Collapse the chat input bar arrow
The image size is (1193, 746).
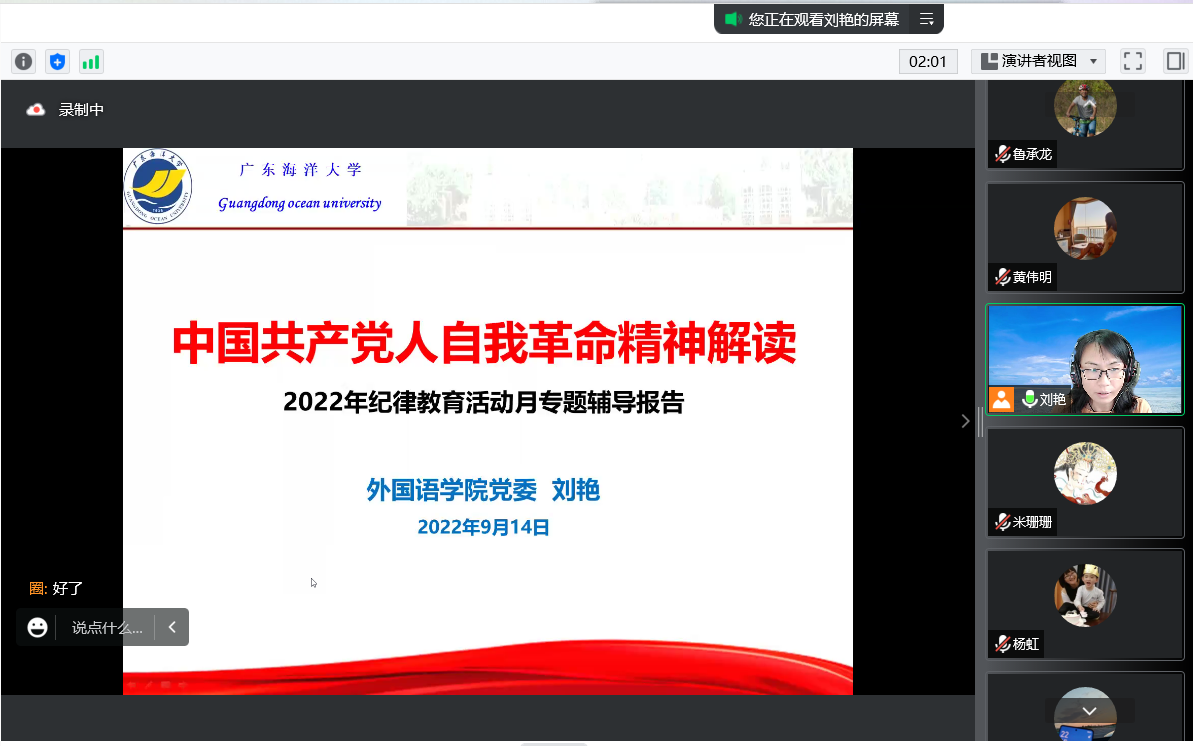(172, 627)
